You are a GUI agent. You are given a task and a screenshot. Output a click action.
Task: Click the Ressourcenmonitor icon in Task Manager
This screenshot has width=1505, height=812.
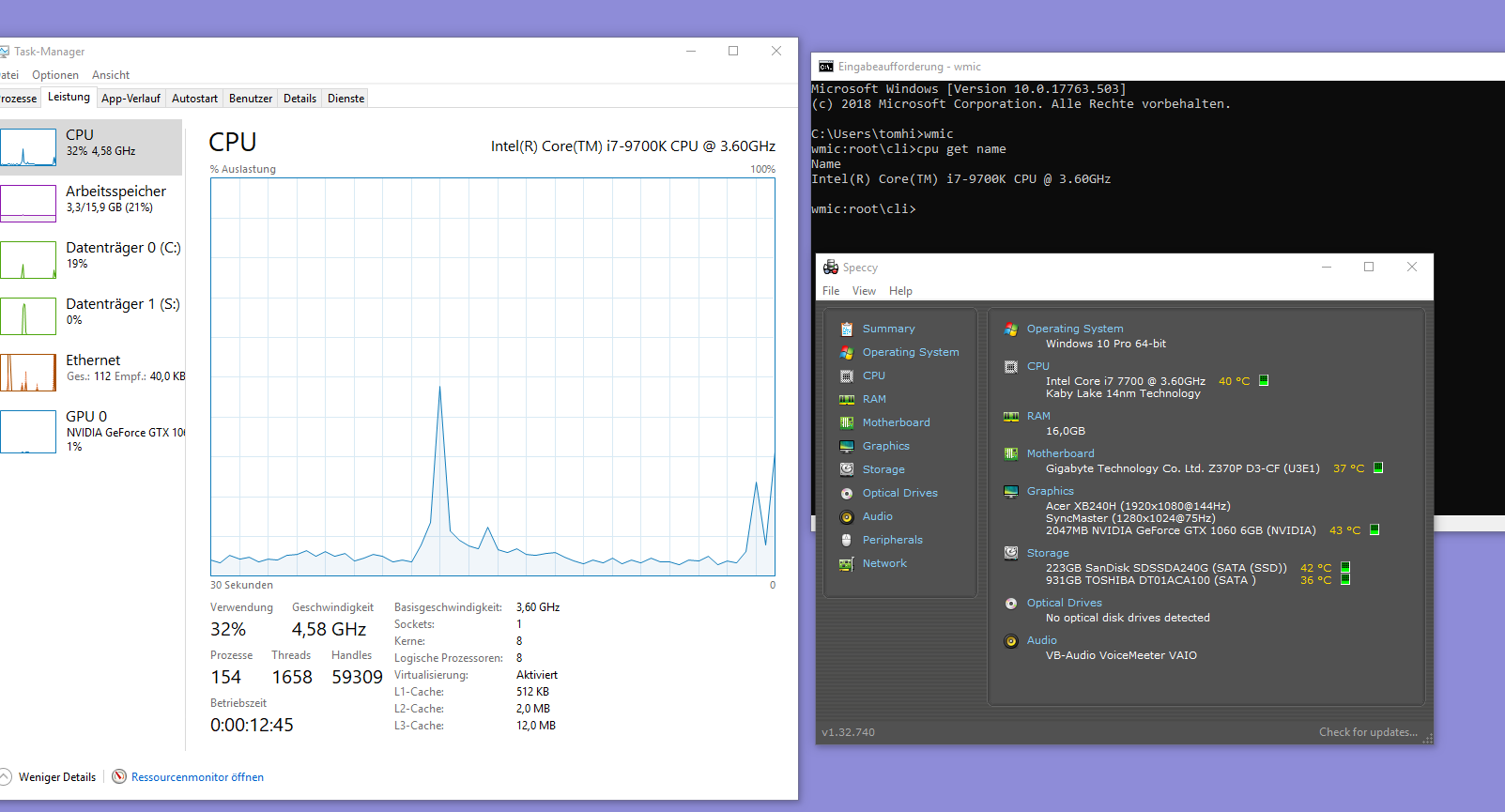click(119, 776)
